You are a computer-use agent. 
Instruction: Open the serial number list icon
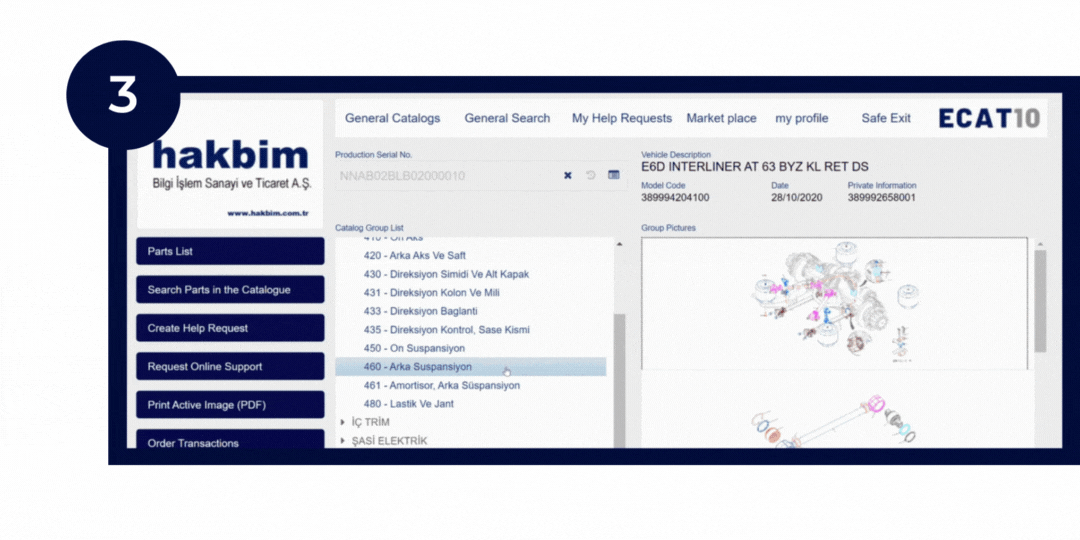614,176
